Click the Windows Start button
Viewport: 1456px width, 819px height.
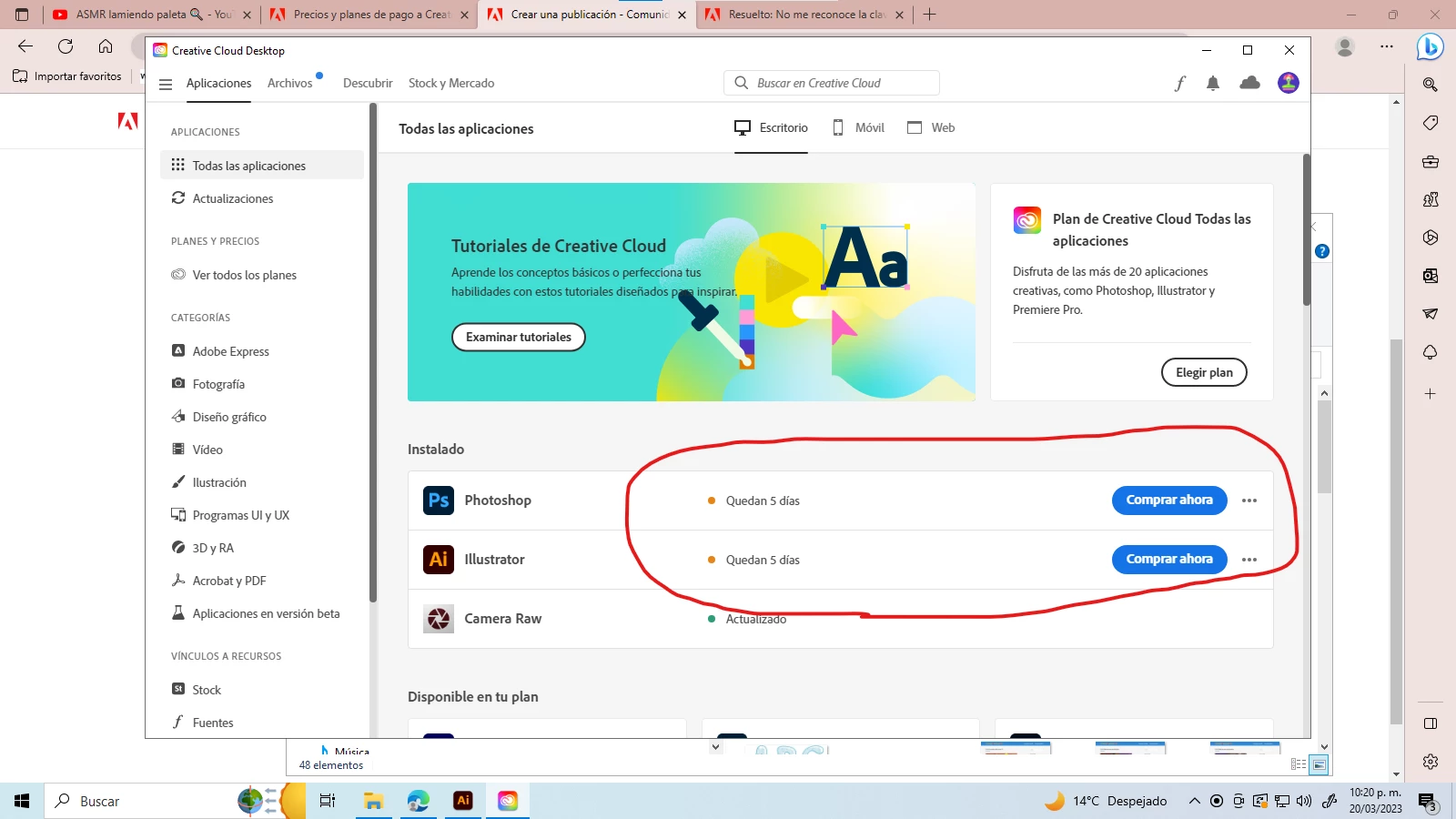coord(22,801)
